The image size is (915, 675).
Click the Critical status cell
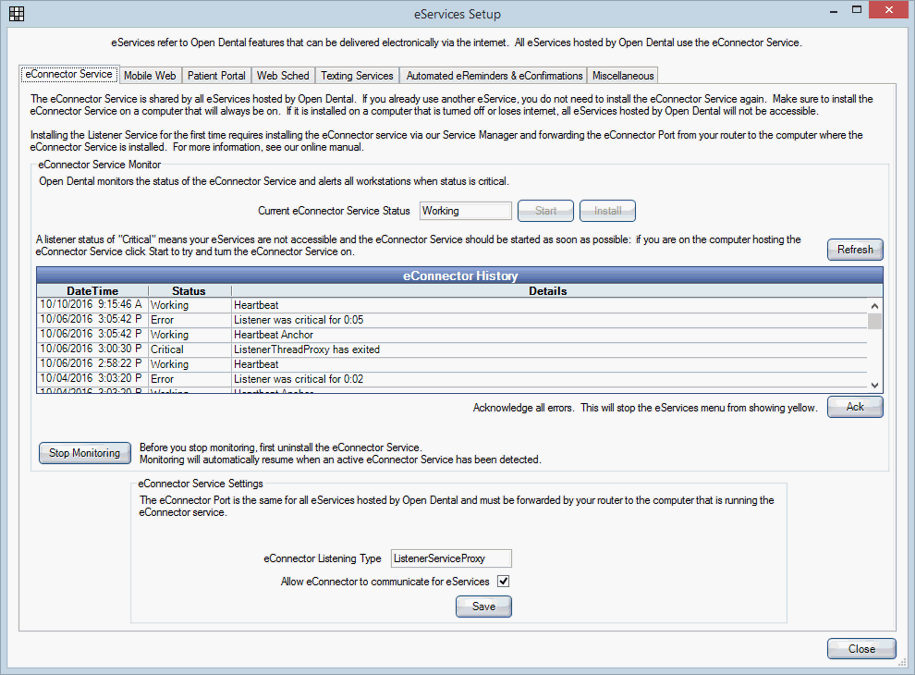[190, 349]
